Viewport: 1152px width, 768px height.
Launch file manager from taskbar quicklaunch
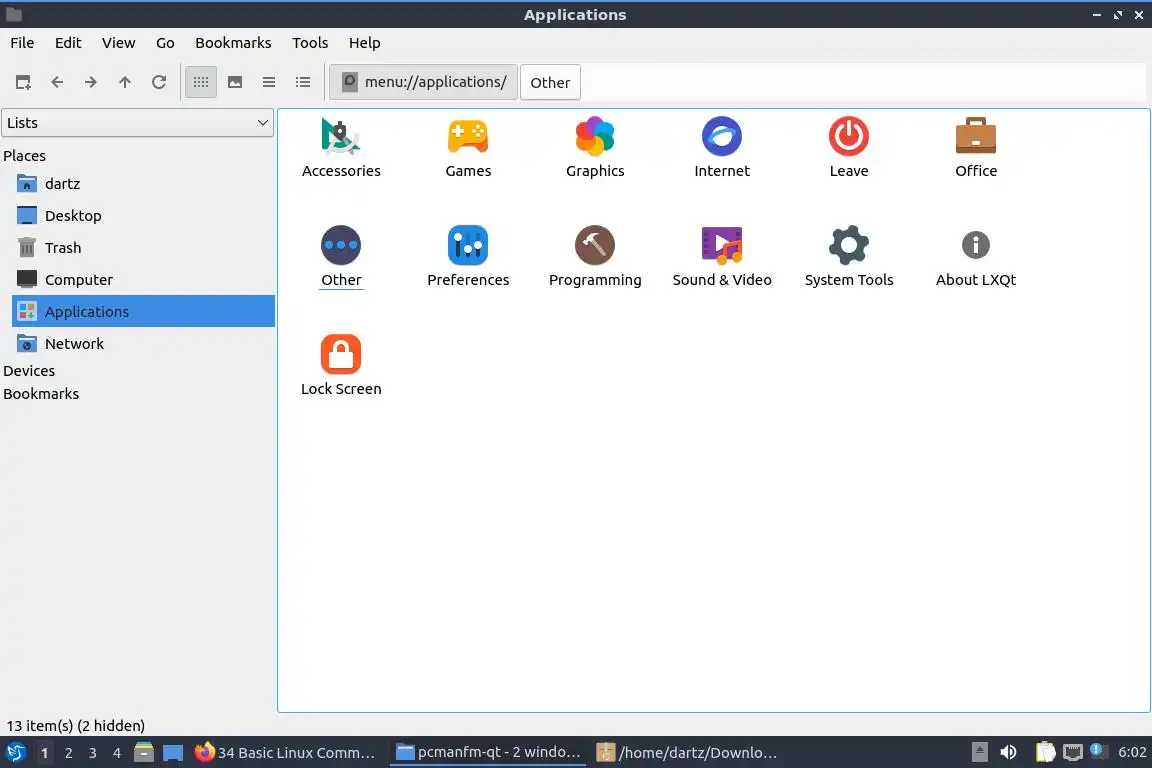coord(144,753)
